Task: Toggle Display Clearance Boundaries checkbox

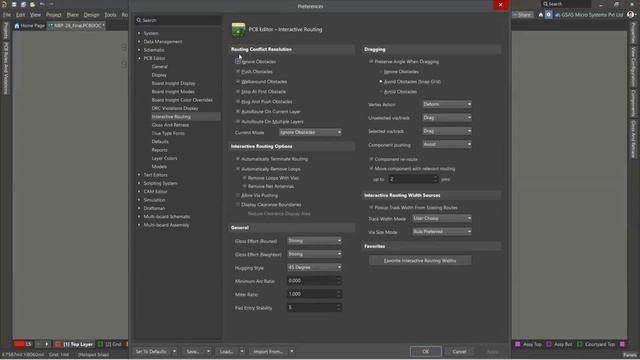Action: pyautogui.click(x=238, y=204)
